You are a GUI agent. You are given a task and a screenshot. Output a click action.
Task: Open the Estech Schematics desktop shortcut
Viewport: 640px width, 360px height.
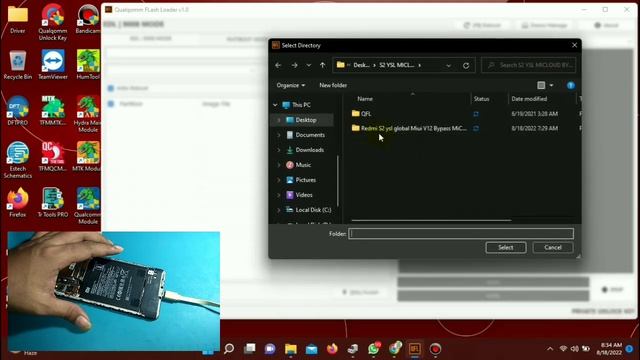click(18, 160)
